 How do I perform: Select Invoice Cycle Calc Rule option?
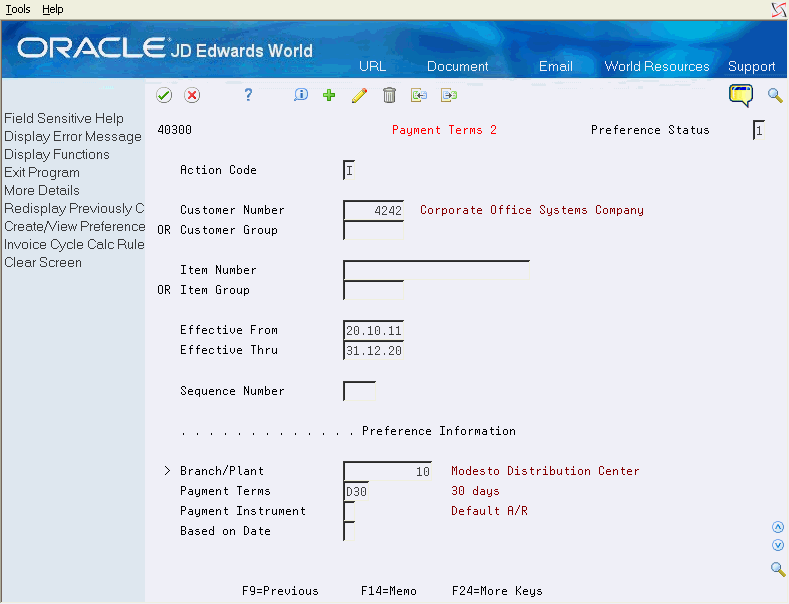click(x=74, y=245)
